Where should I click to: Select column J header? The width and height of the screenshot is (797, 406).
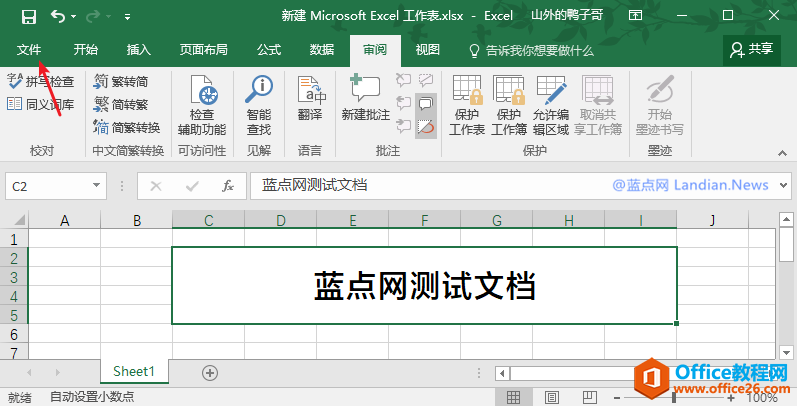pos(712,220)
